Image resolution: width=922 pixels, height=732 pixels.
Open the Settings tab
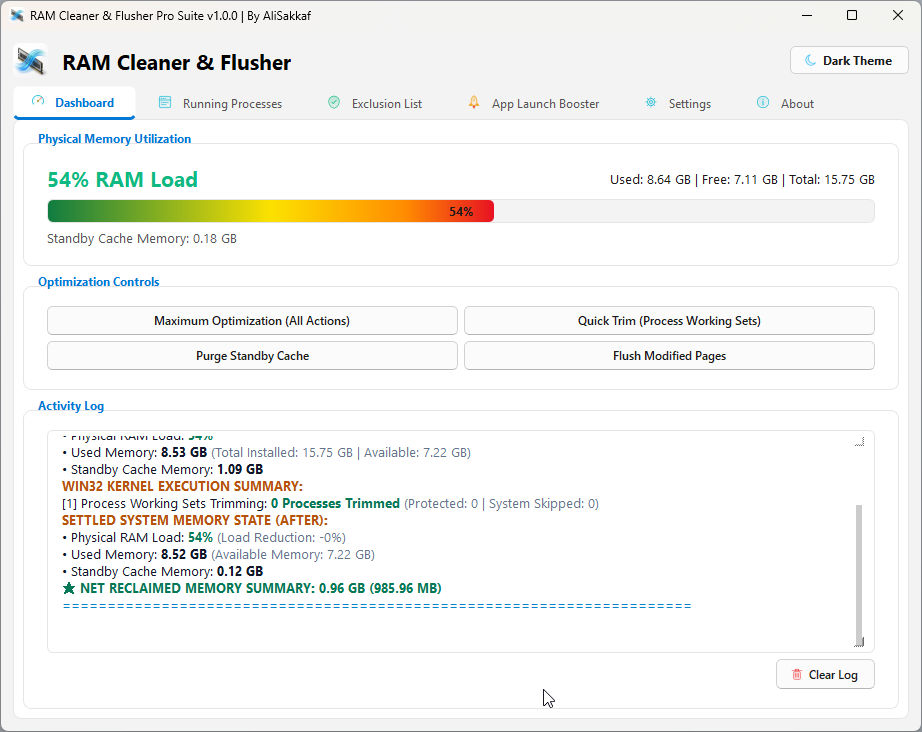(x=678, y=103)
